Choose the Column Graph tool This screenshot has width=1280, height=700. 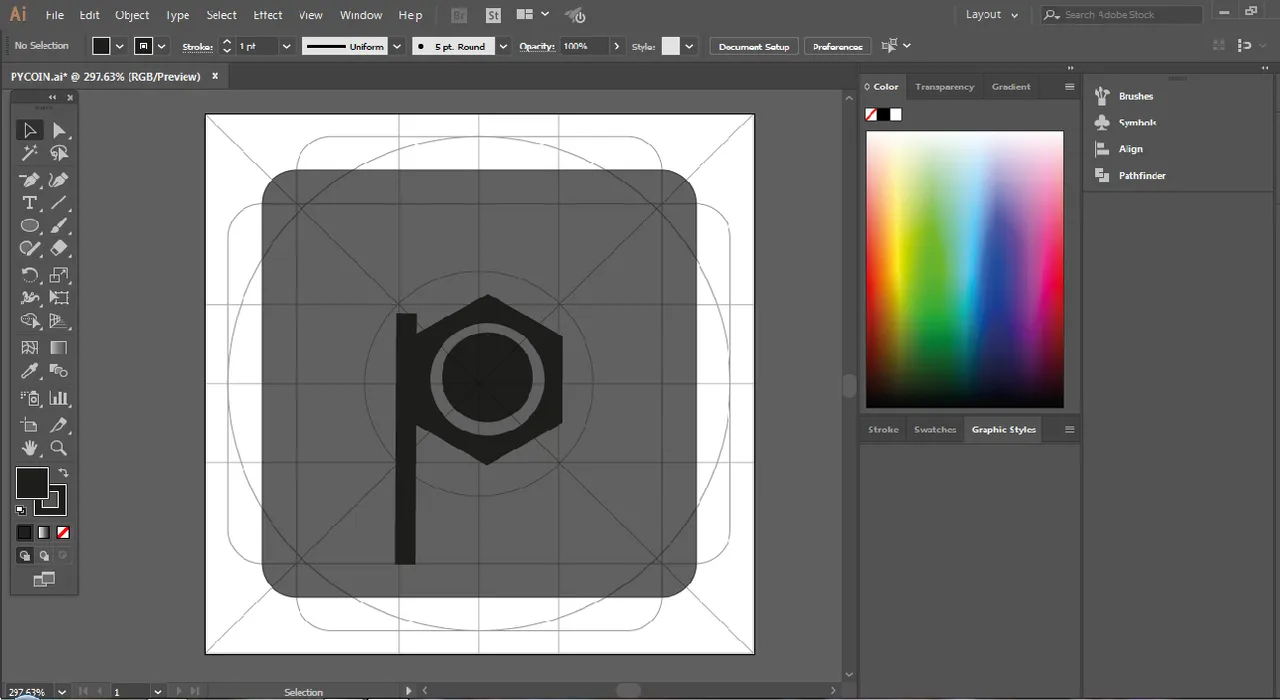[x=59, y=398]
